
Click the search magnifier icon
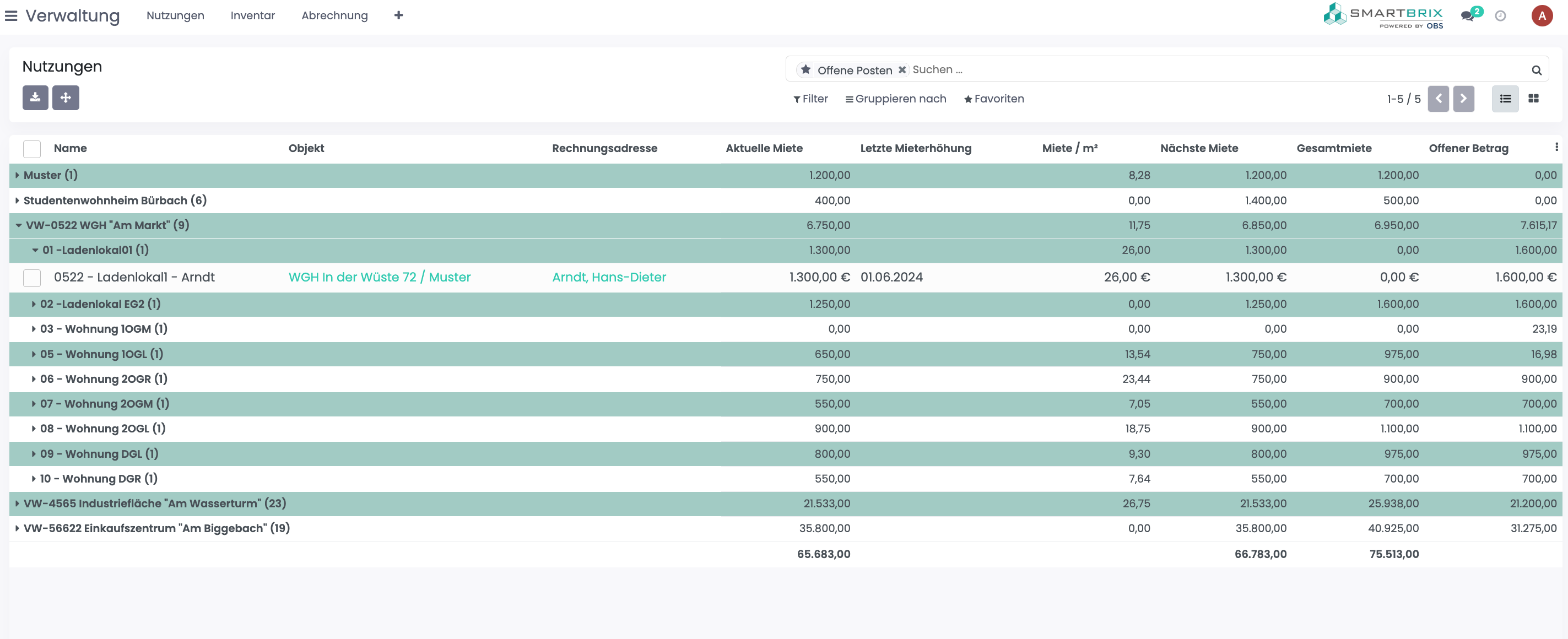(1537, 71)
